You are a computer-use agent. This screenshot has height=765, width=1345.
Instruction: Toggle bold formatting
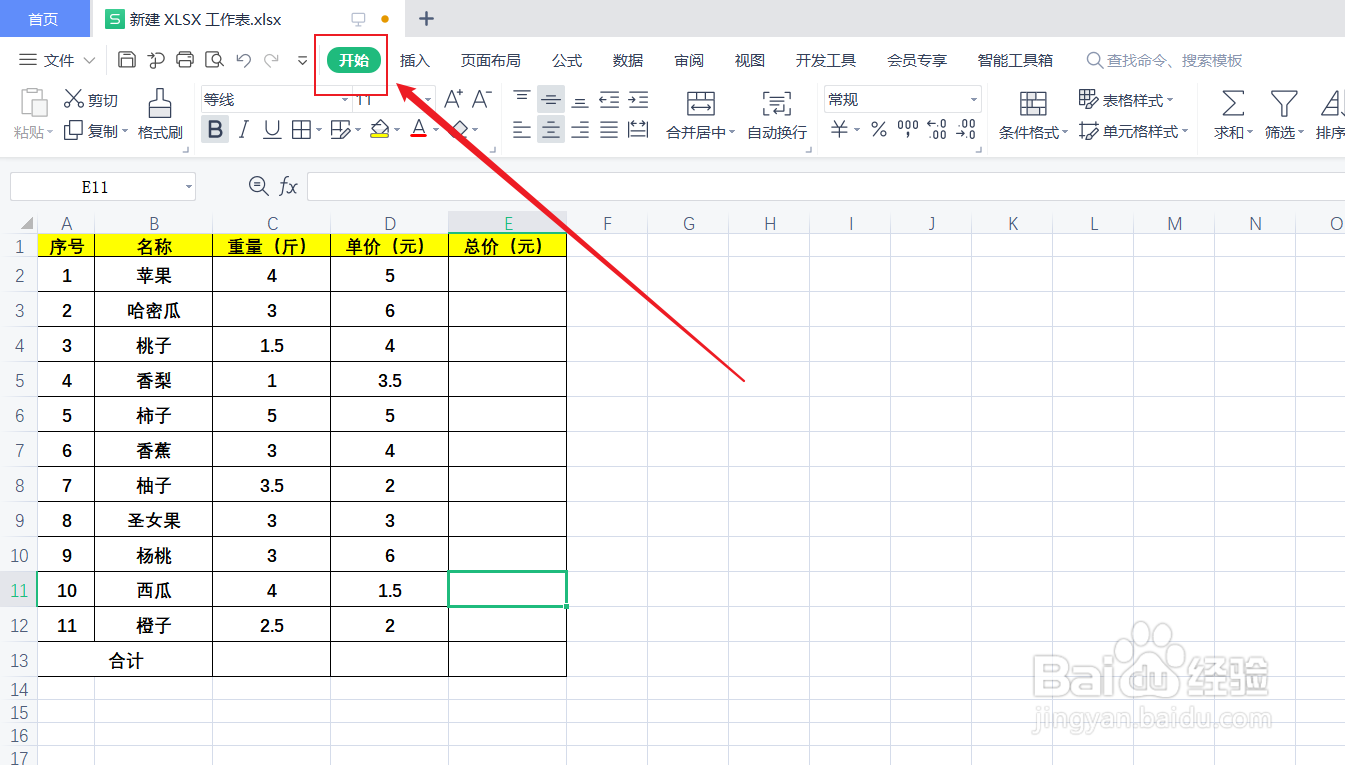click(215, 129)
